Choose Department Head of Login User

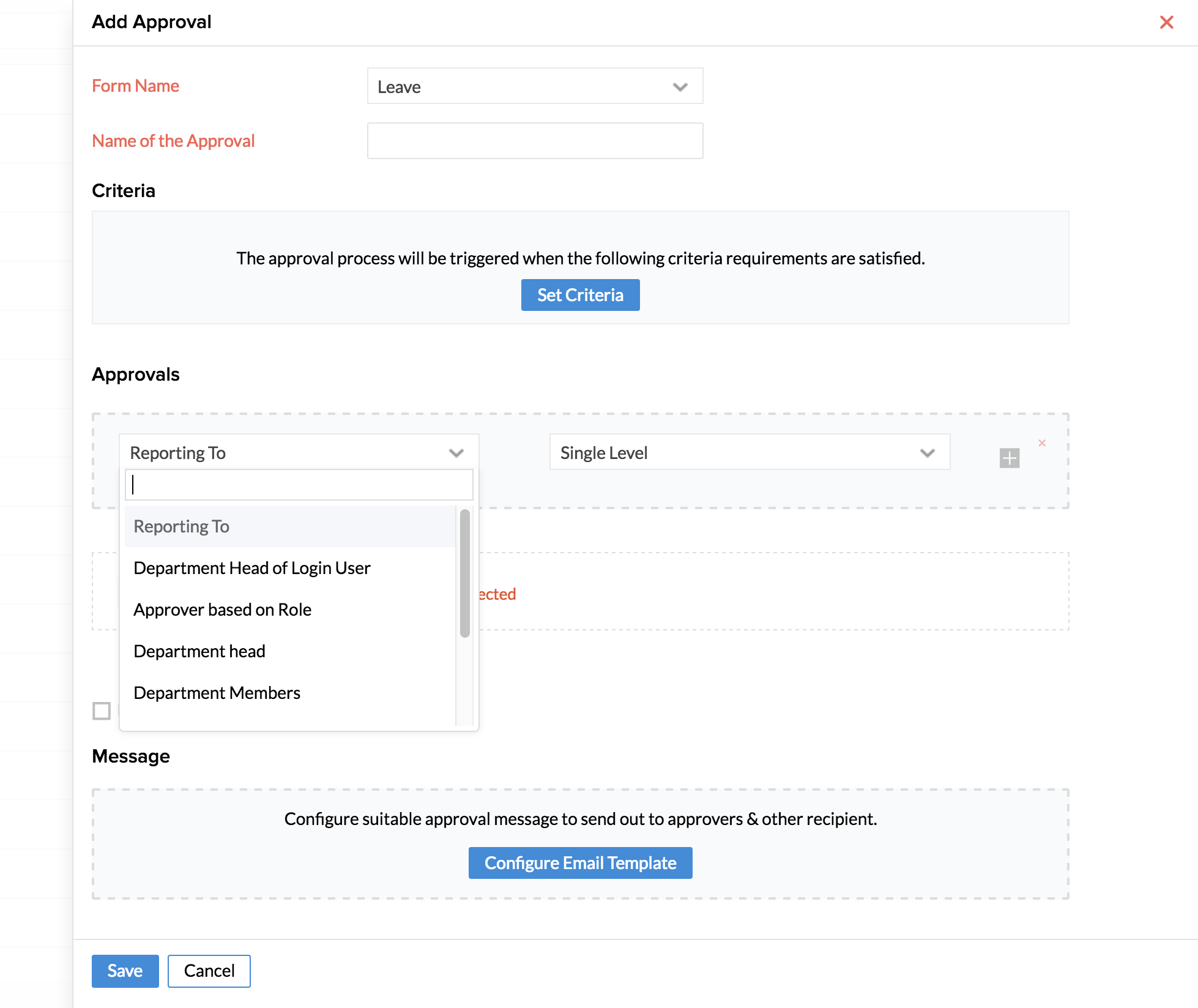pyautogui.click(x=251, y=568)
